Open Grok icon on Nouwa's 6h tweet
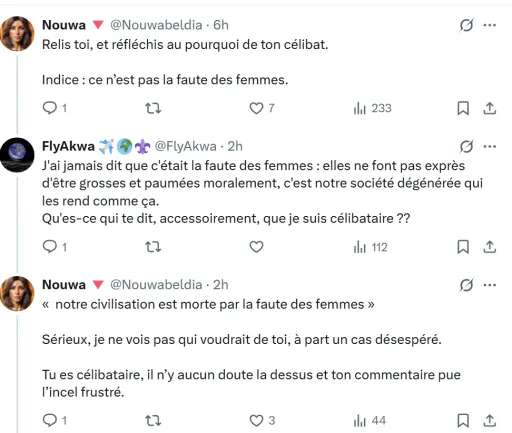The width and height of the screenshot is (512, 433). click(466, 25)
